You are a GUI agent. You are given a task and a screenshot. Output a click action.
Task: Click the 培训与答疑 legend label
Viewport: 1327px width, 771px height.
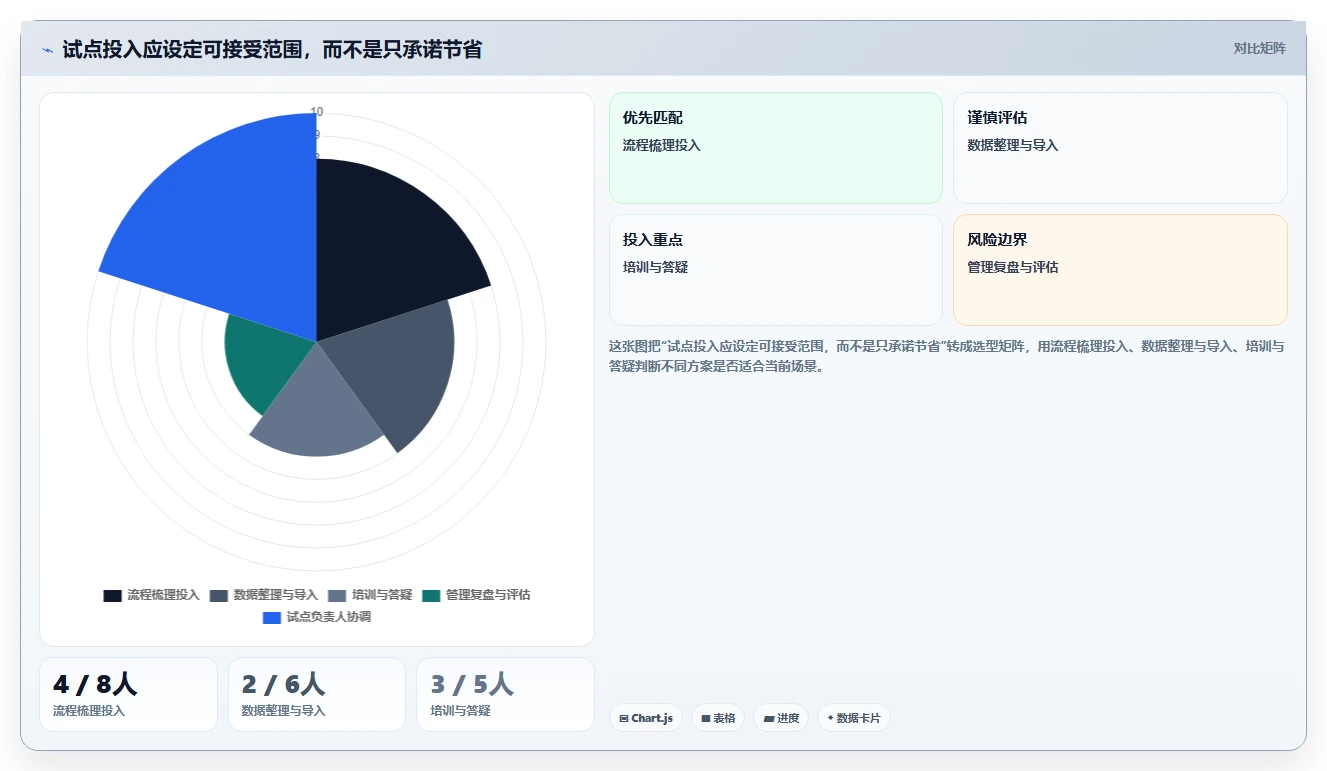tap(382, 595)
